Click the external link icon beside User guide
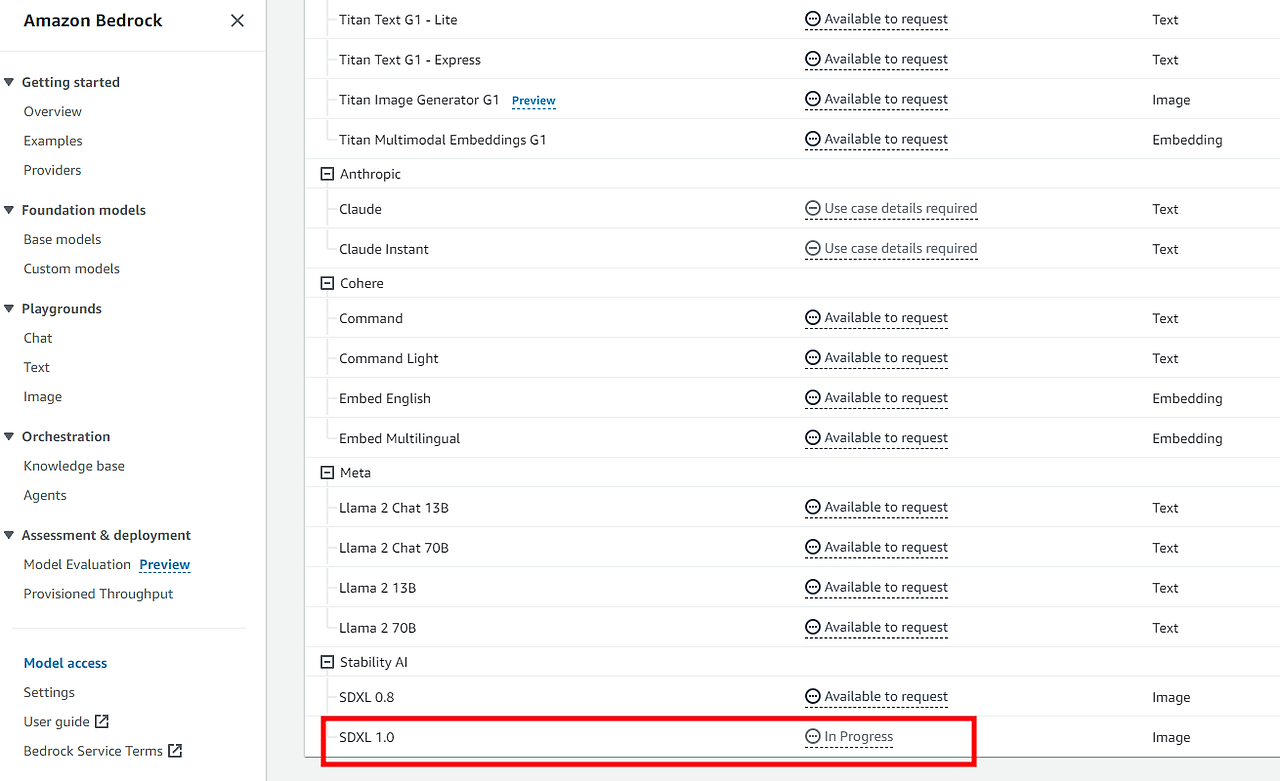The height and width of the screenshot is (781, 1280). pyautogui.click(x=102, y=721)
